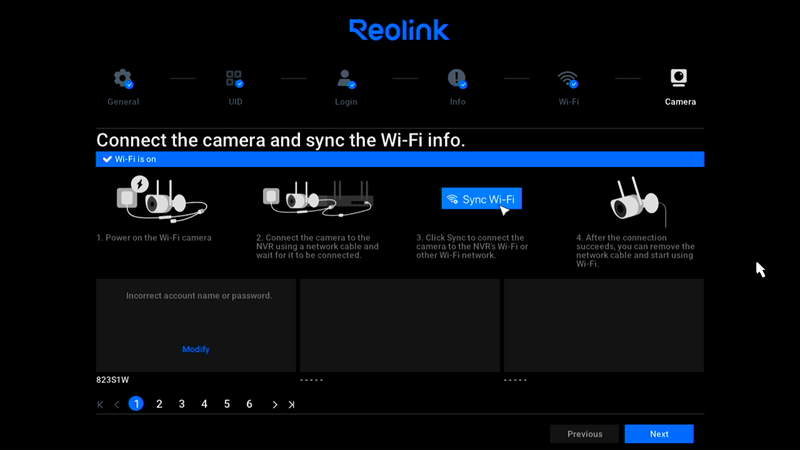
Task: Select page 1 of camera list
Action: [x=136, y=404]
